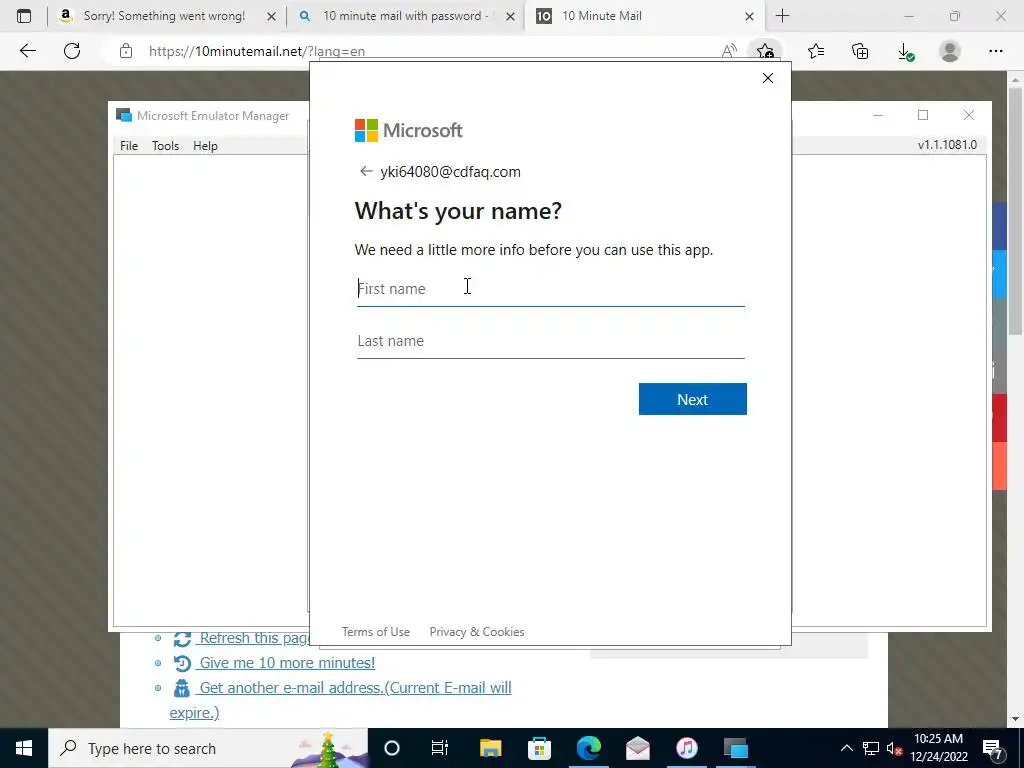Open the muted volume tray icon
1024x768 pixels.
(x=894, y=748)
